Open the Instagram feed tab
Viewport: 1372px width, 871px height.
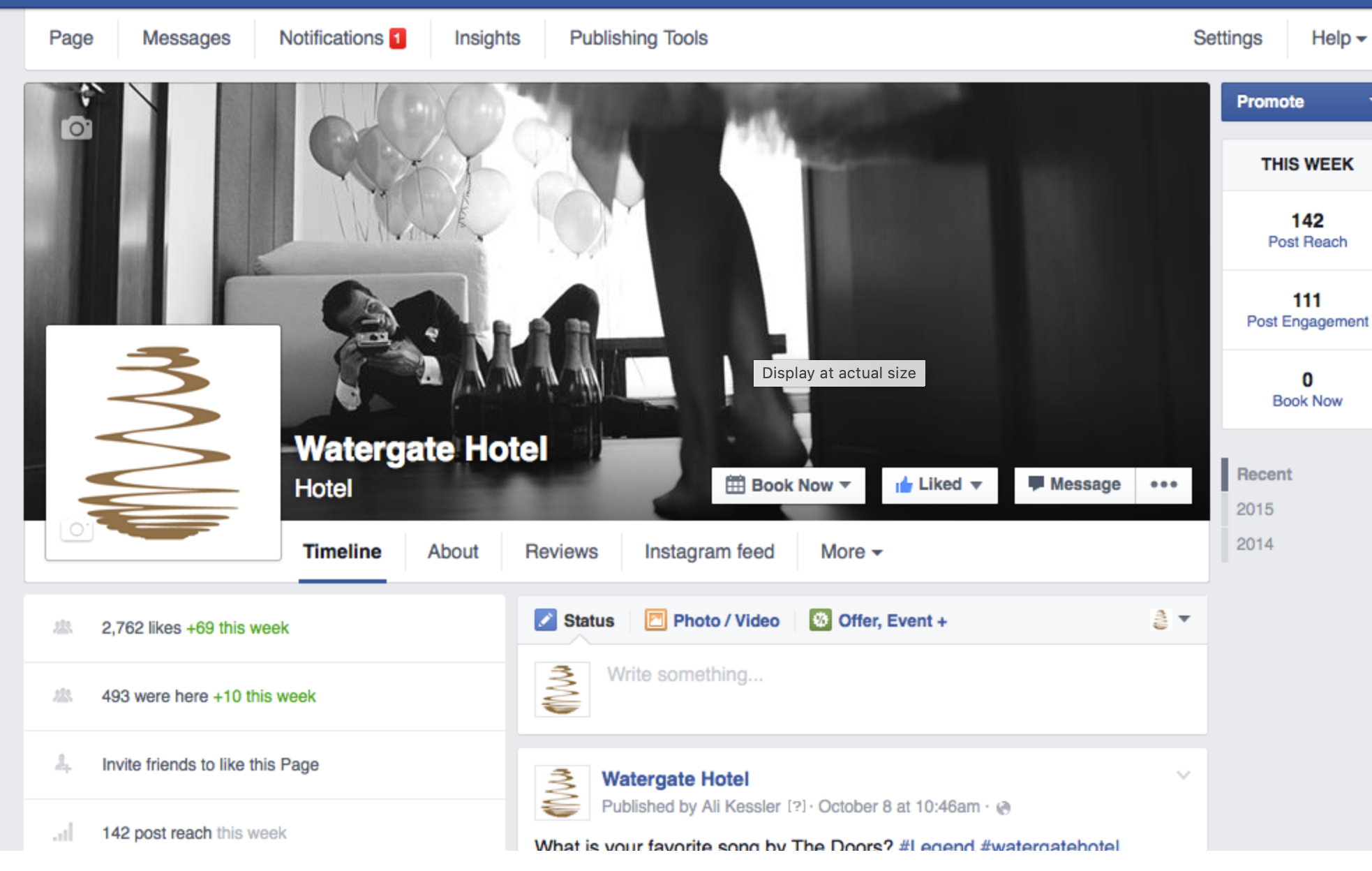click(x=709, y=551)
